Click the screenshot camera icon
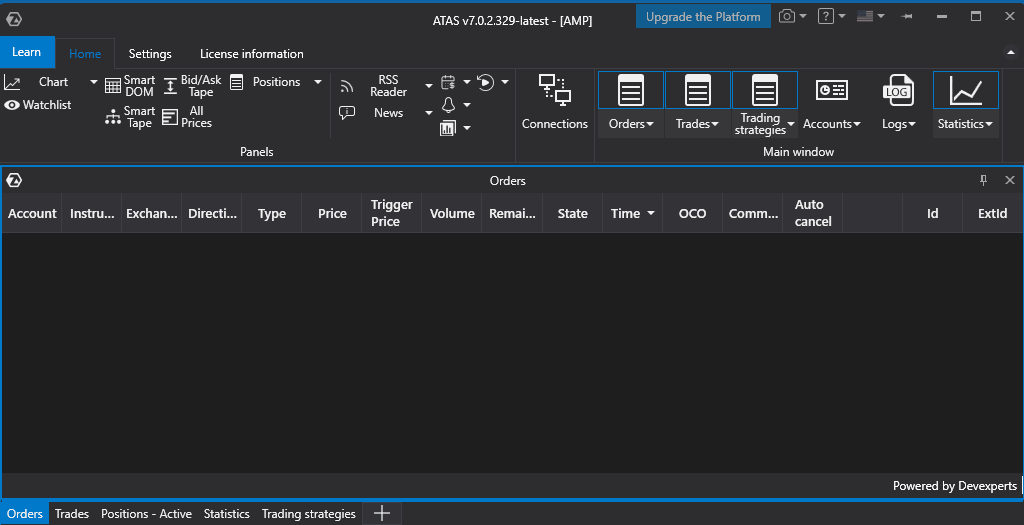 pos(787,16)
